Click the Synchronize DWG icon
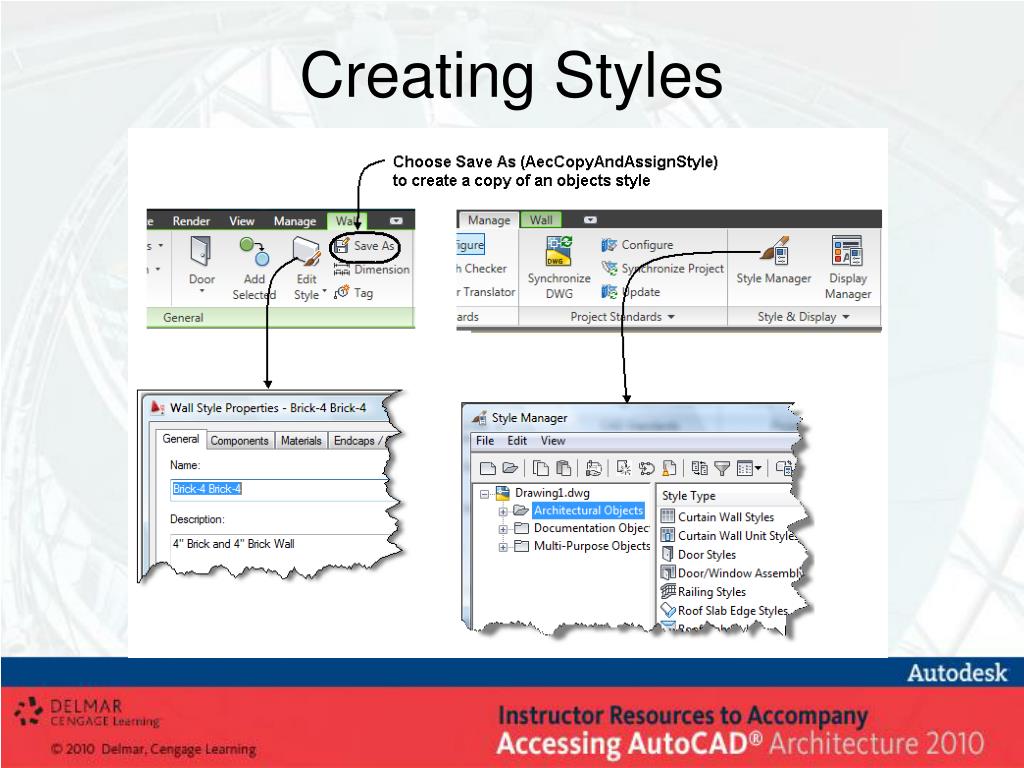Viewport: 1024px width, 768px height. pyautogui.click(x=559, y=251)
